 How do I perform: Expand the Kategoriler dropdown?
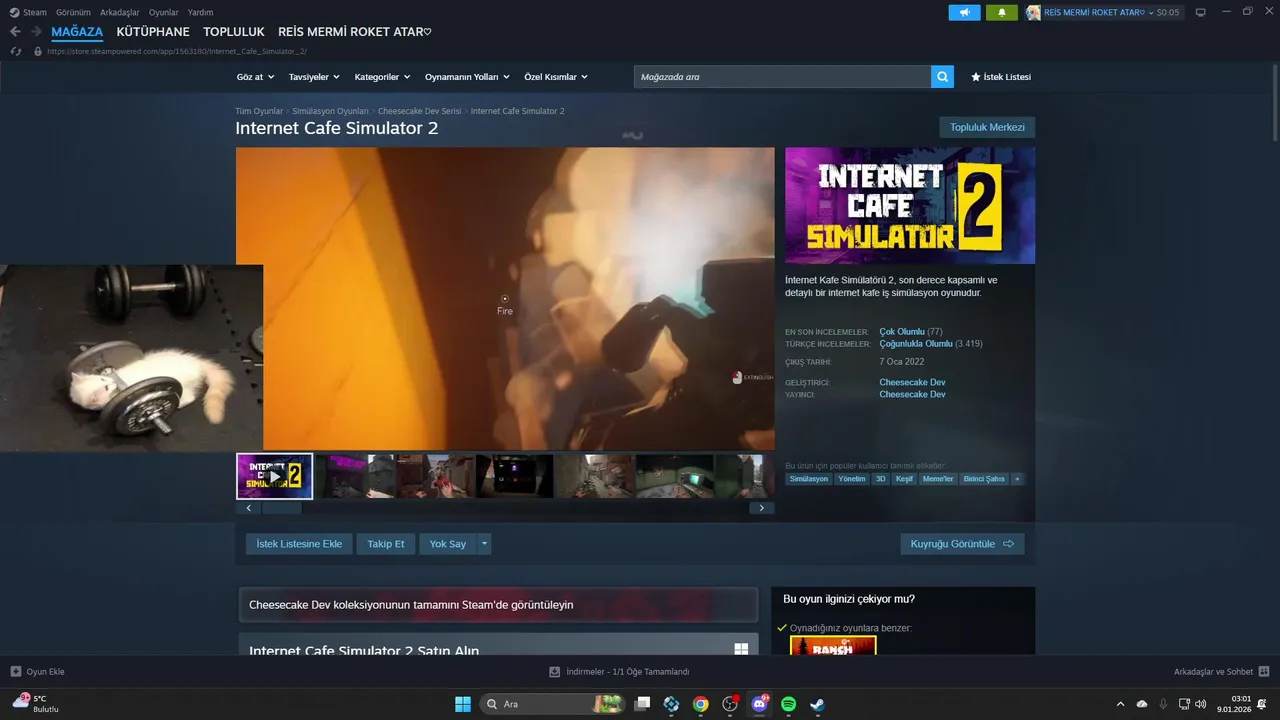pos(382,77)
